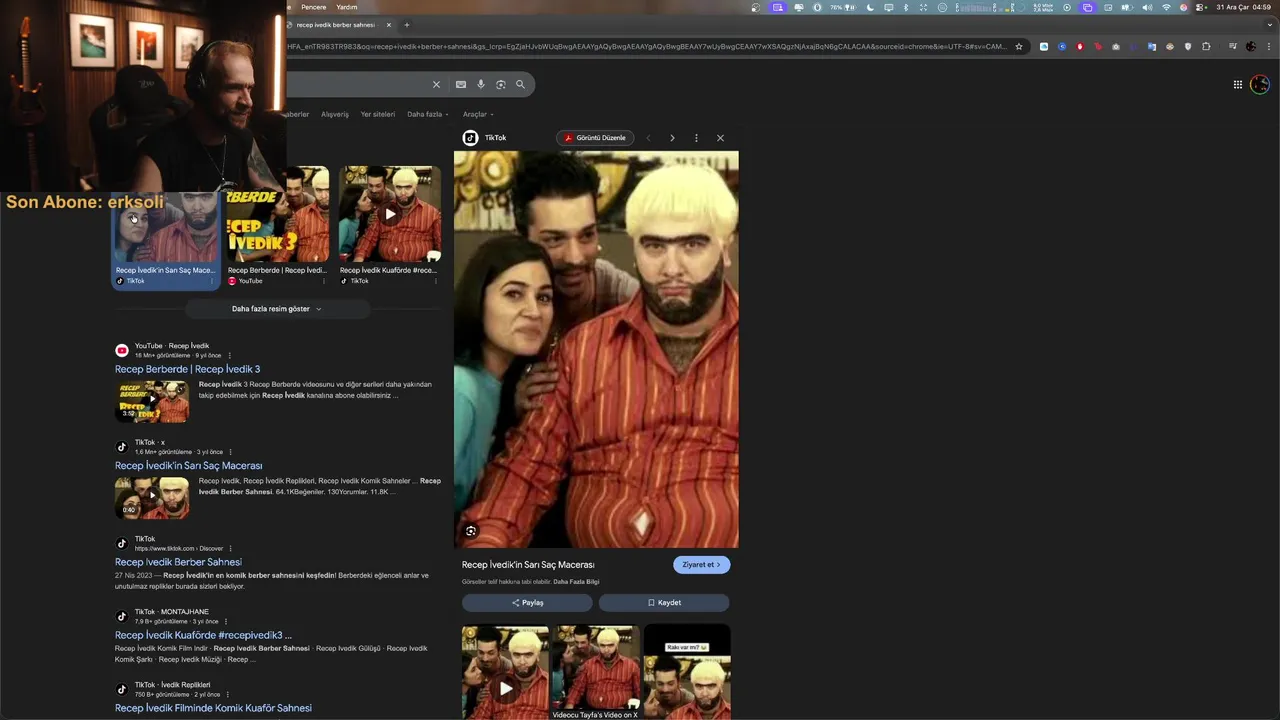Viewport: 1280px width, 720px height.
Task: Search inside image with Lens overlay icon
Action: [471, 531]
